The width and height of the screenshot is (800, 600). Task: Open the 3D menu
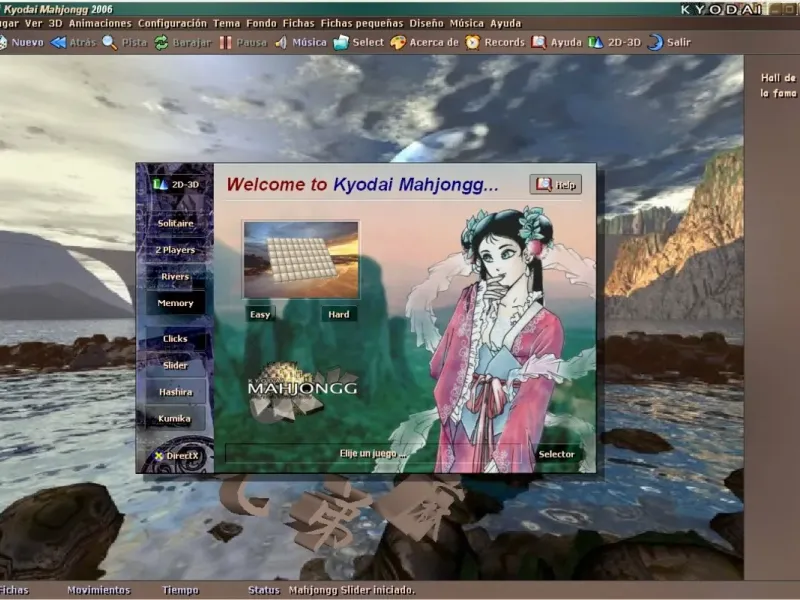point(56,23)
